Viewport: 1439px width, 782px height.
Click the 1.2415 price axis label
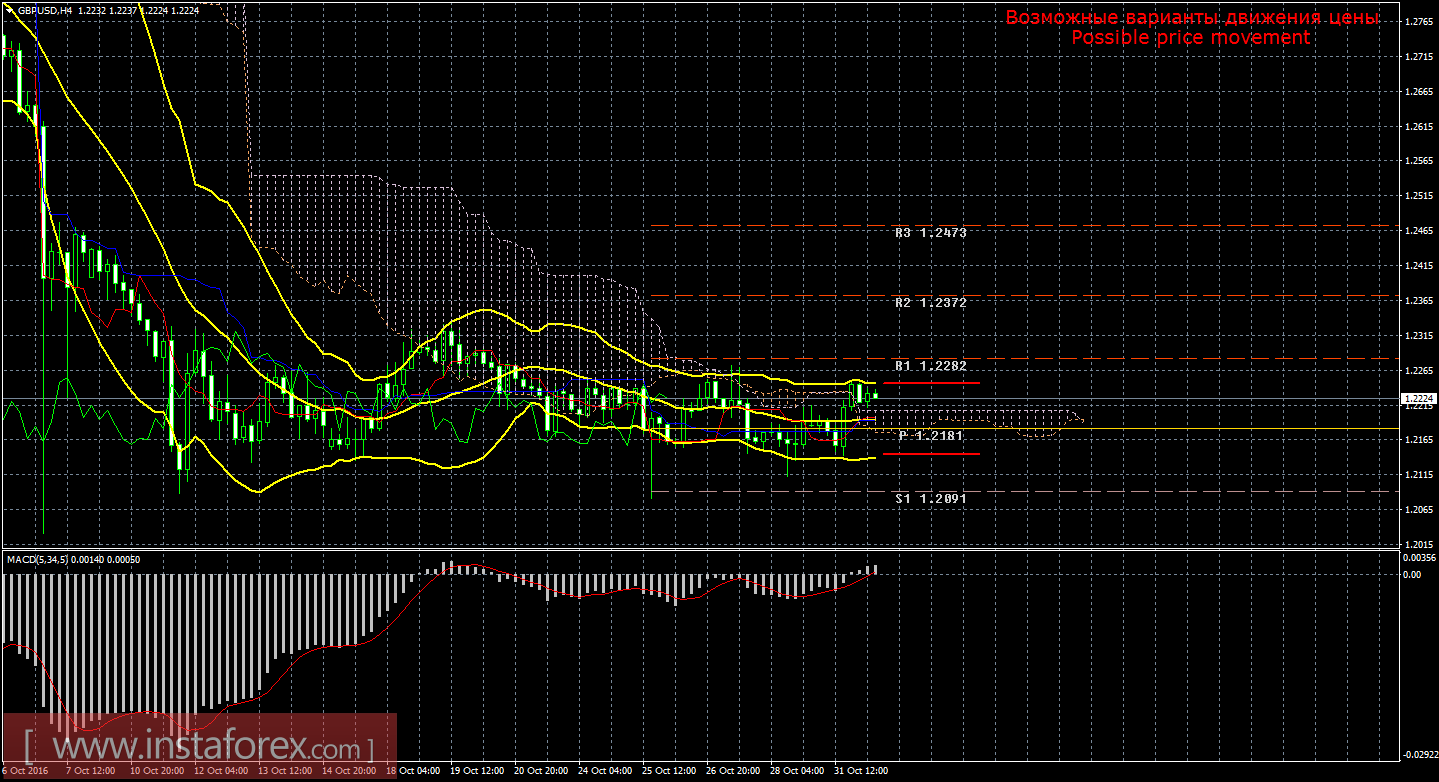point(1418,266)
